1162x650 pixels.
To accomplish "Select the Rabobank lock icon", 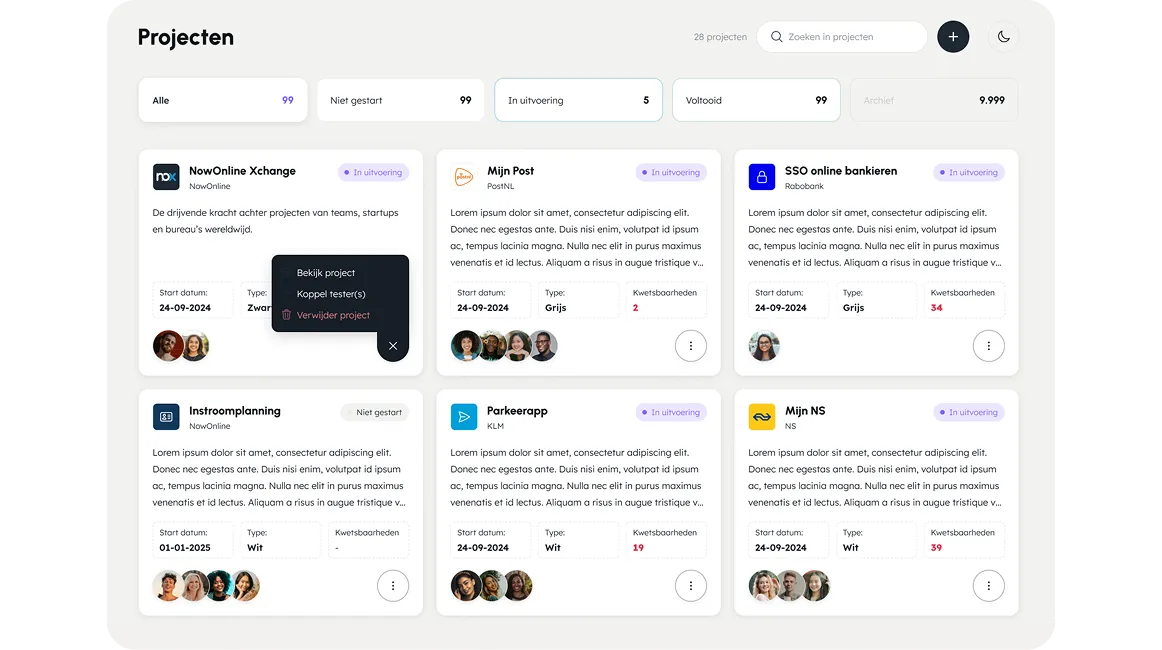I will [761, 176].
